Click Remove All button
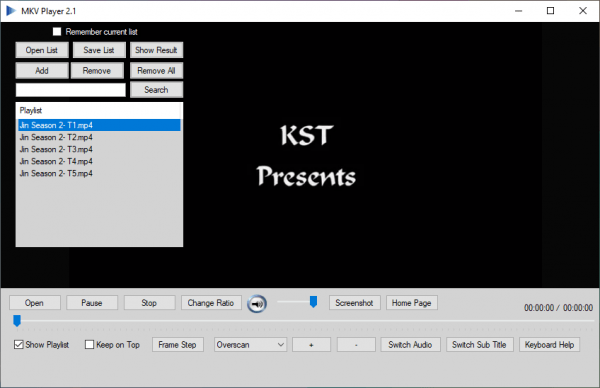Image resolution: width=600 pixels, height=388 pixels. (x=156, y=70)
